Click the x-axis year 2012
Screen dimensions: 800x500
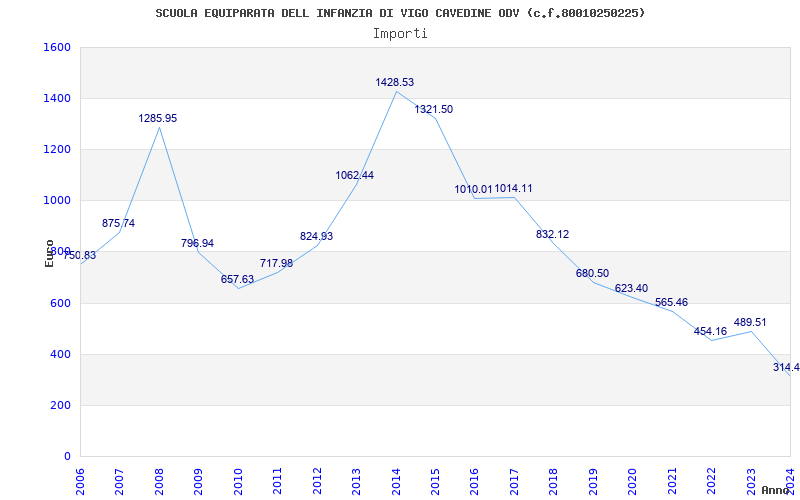317,482
